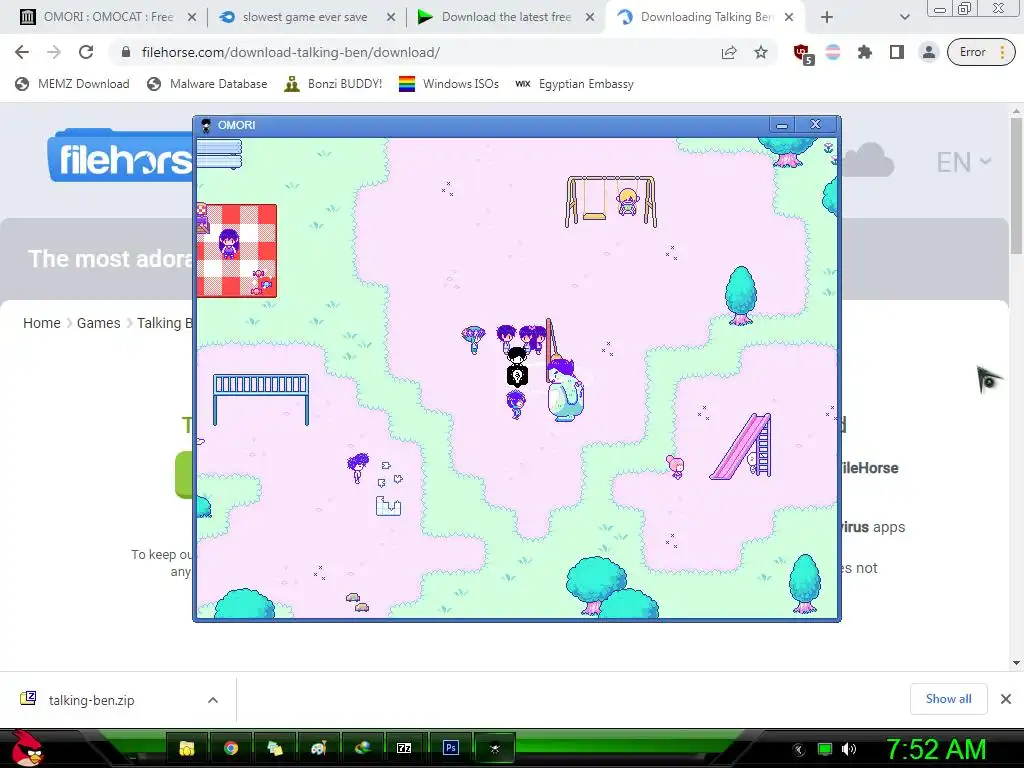This screenshot has width=1024, height=768.
Task: Open the Malware Database bookmark
Action: tap(207, 84)
